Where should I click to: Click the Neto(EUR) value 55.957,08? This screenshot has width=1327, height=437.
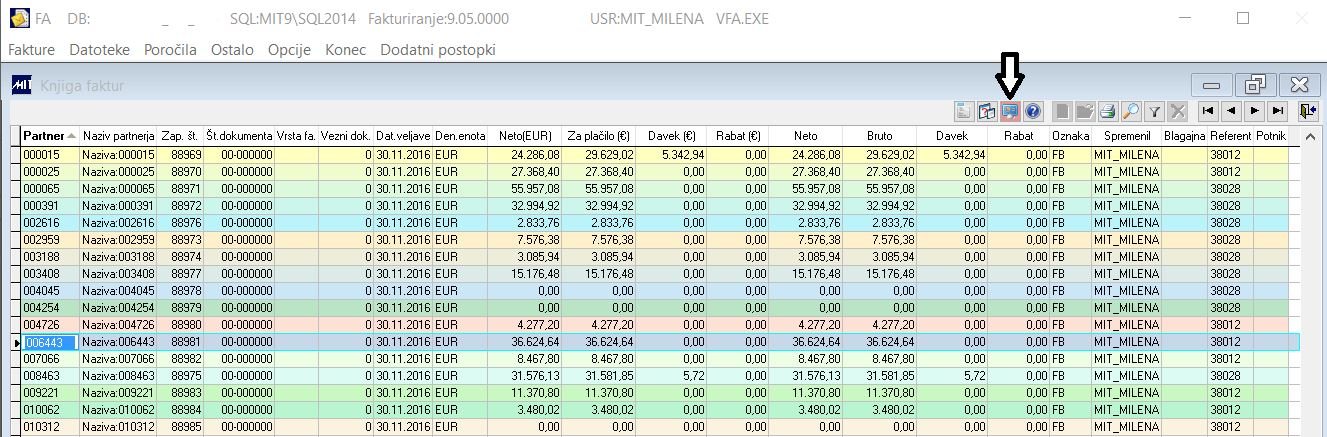pos(525,187)
